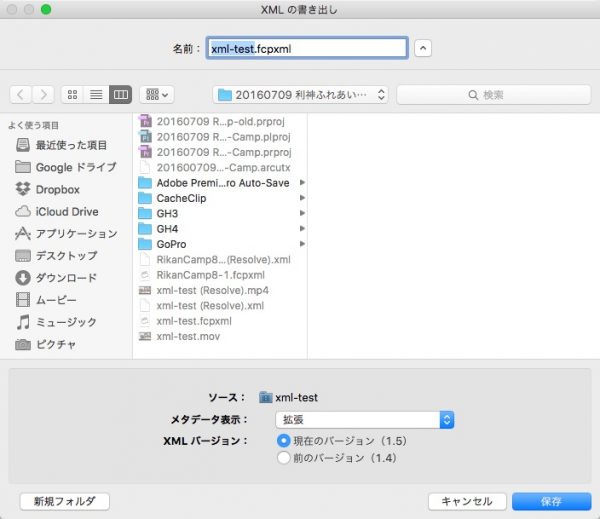The image size is (600, 519).
Task: Click the 保存 button
Action: tap(551, 501)
